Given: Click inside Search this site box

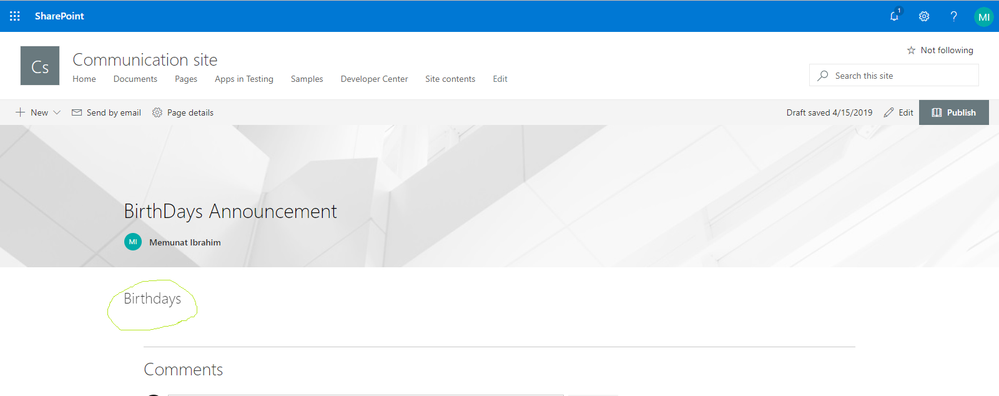Looking at the screenshot, I should [x=894, y=75].
